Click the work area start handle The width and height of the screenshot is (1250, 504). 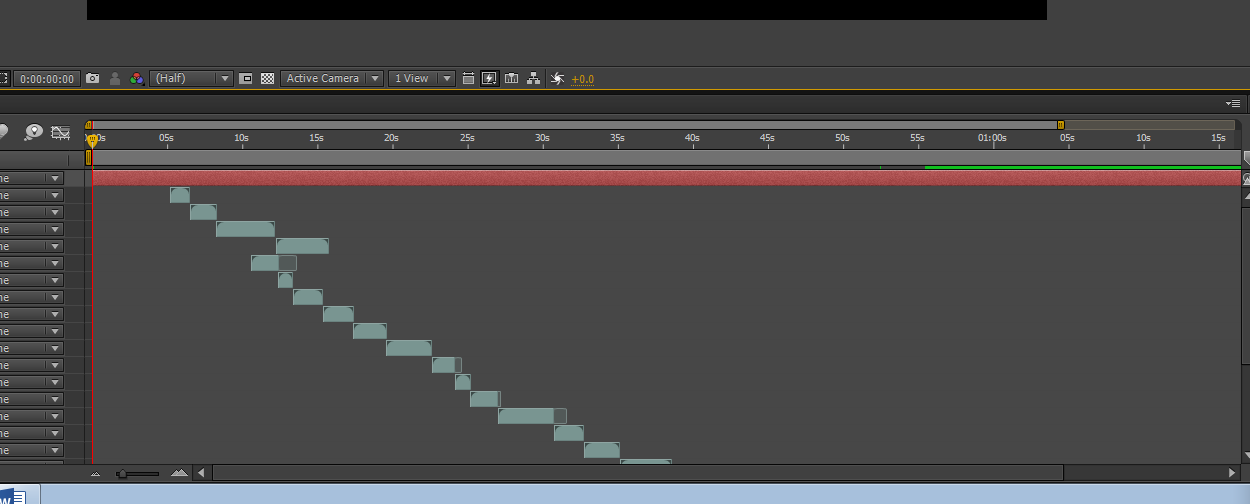coord(89,157)
